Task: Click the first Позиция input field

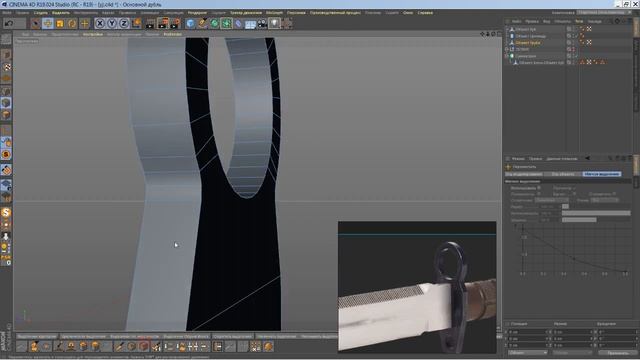Action: point(528,332)
